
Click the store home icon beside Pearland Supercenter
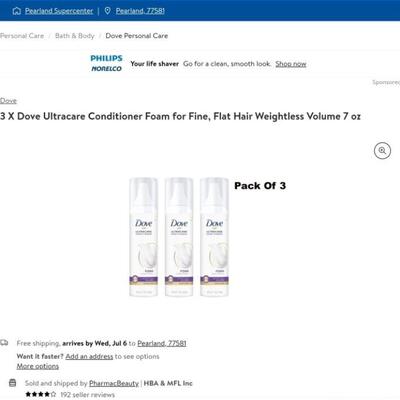[x=16, y=11]
